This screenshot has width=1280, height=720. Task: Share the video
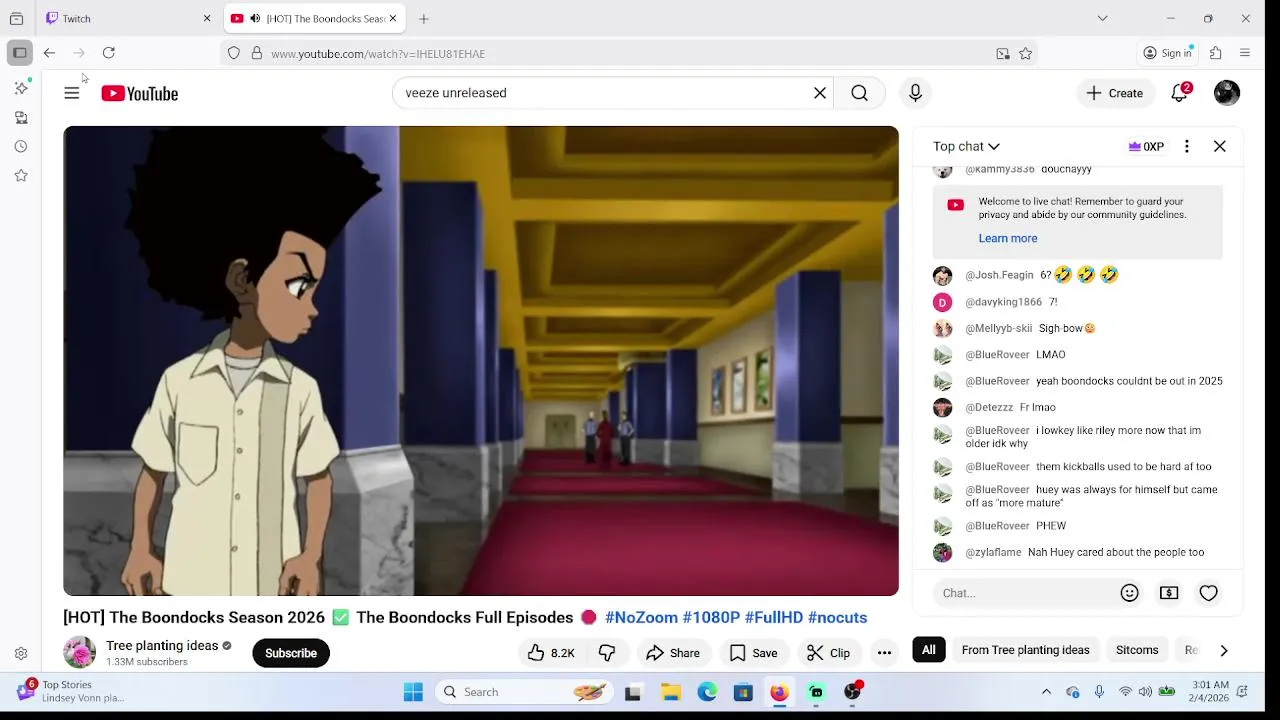(x=673, y=653)
